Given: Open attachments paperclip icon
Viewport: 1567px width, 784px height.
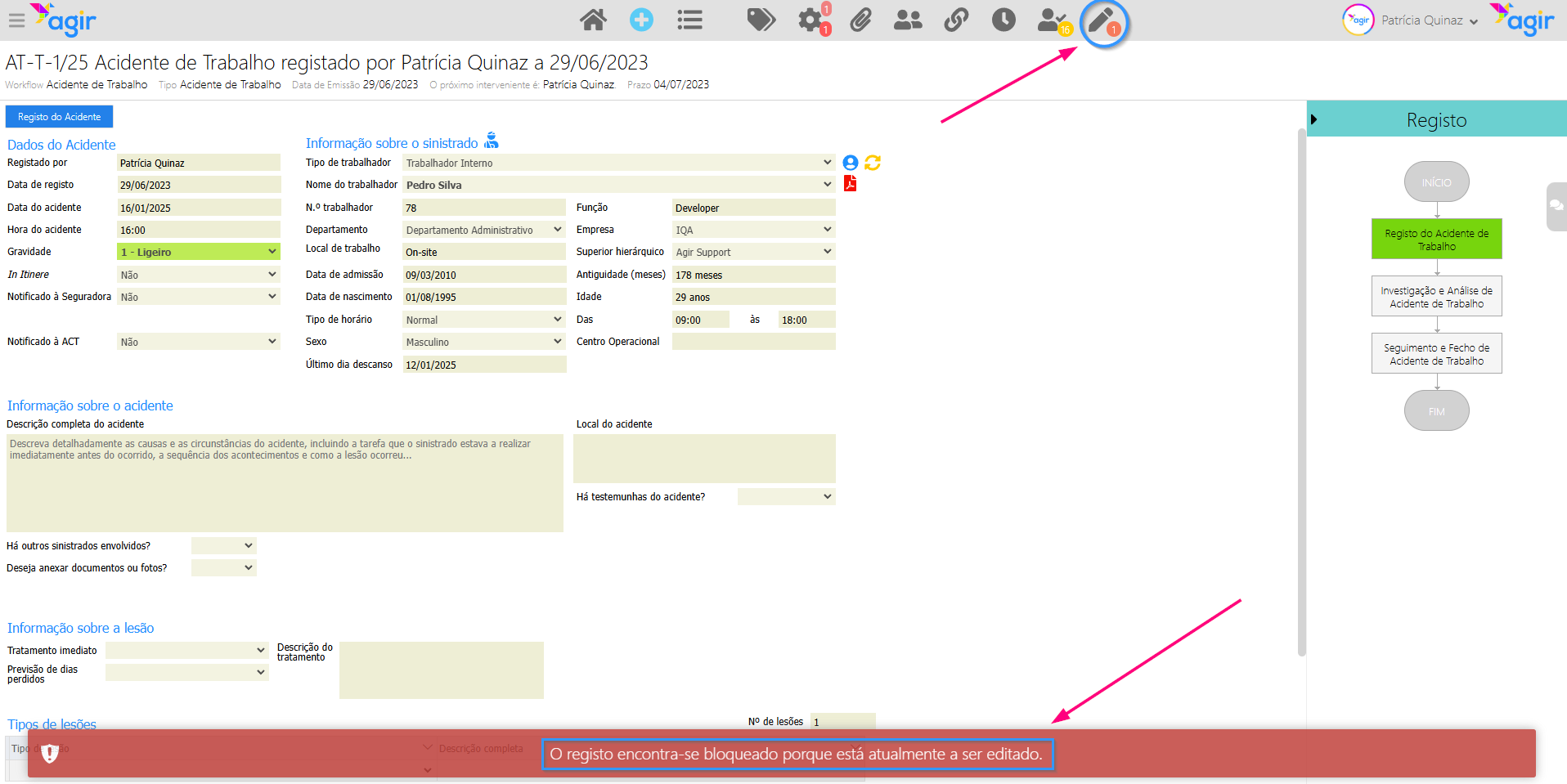Looking at the screenshot, I should pyautogui.click(x=860, y=20).
